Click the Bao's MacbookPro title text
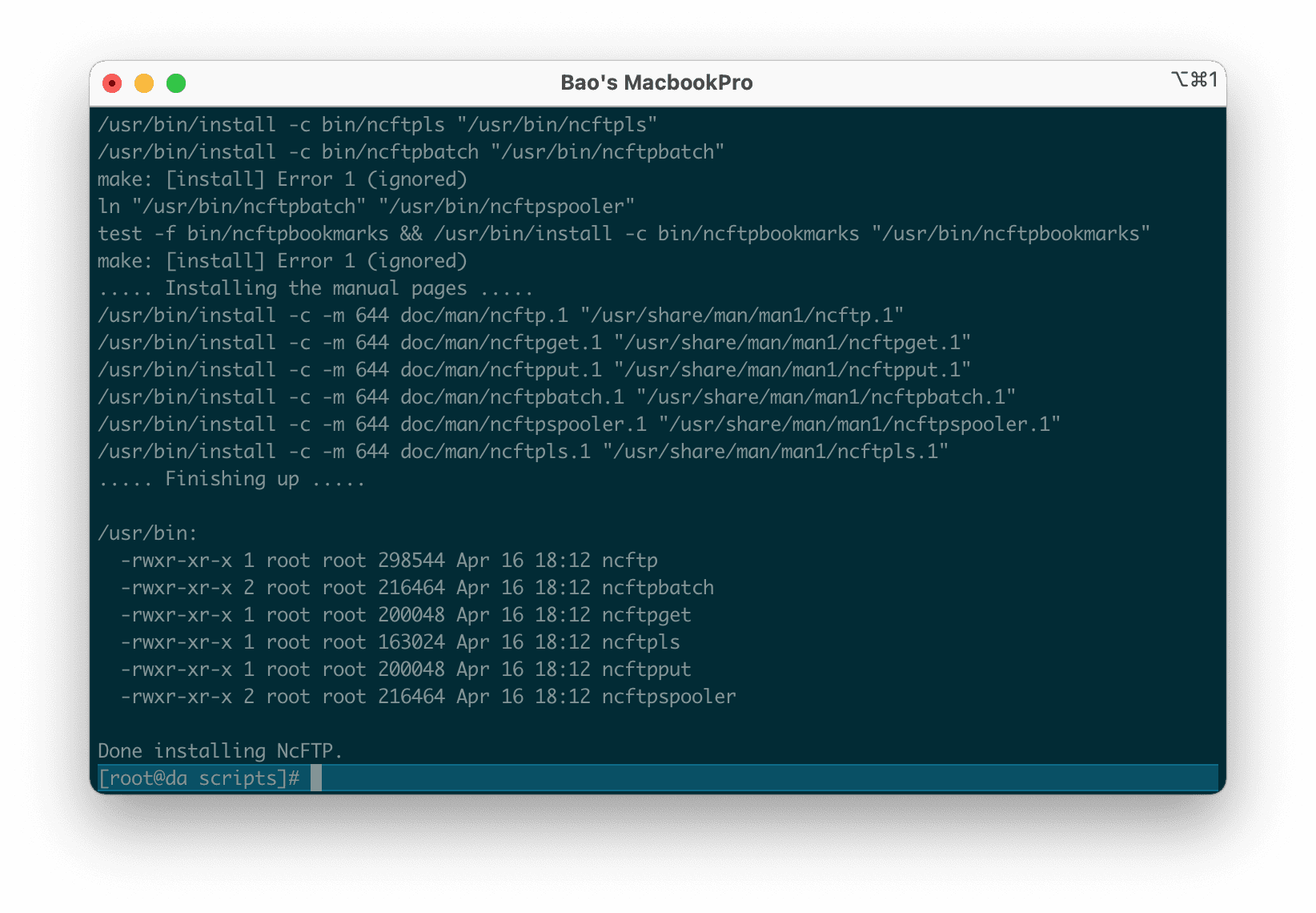 pyautogui.click(x=656, y=82)
